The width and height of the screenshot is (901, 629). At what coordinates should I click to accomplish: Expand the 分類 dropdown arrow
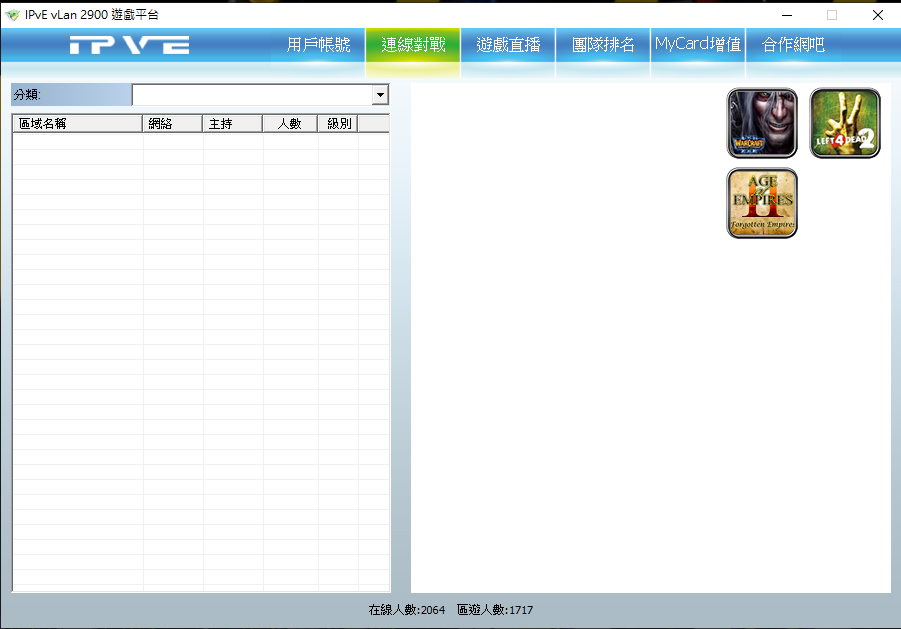coord(380,95)
